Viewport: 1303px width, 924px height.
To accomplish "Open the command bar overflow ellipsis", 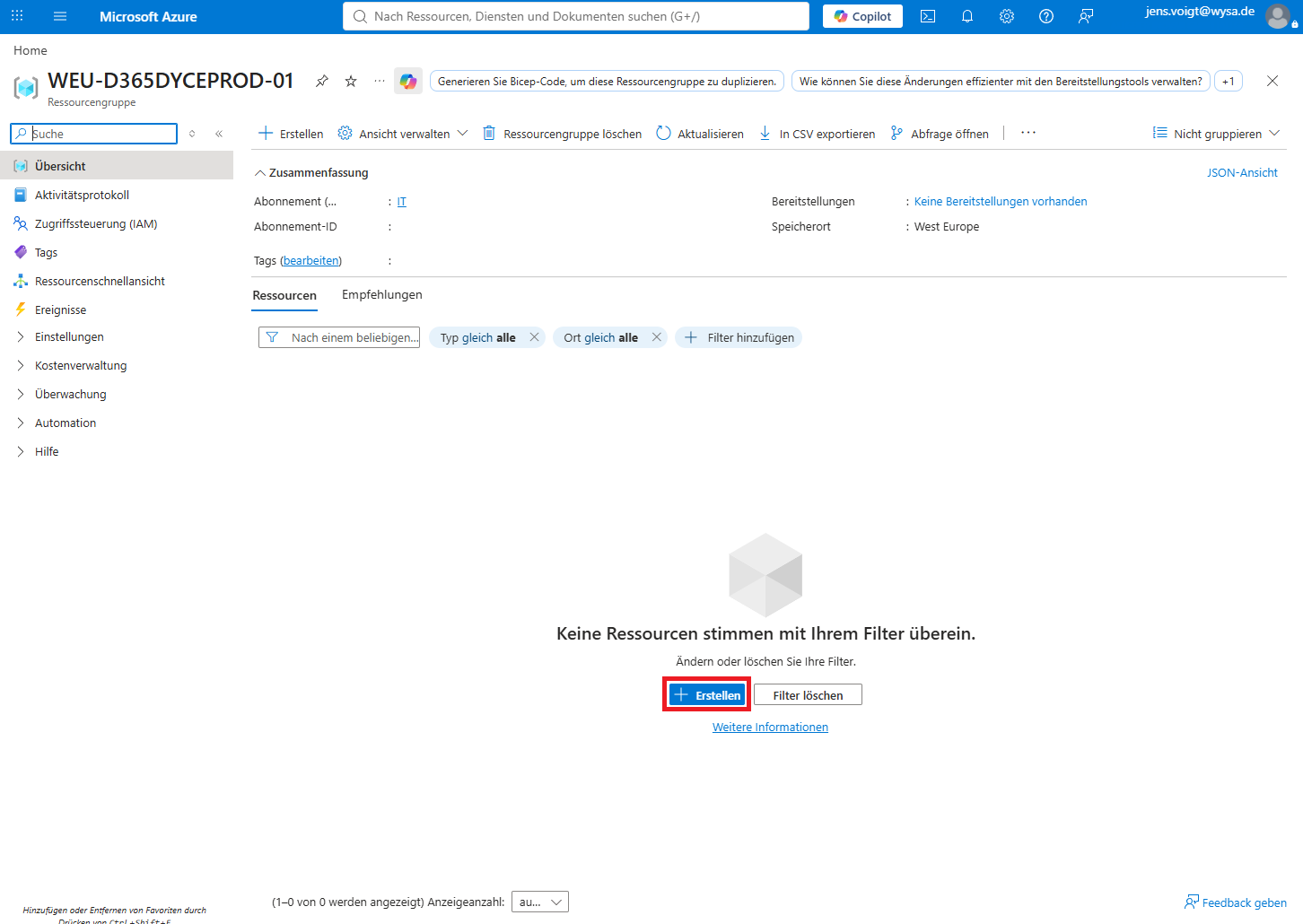I will (1028, 134).
